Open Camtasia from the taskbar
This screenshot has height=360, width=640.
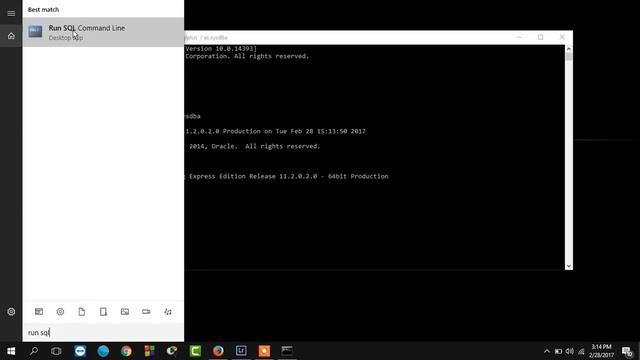pyautogui.click(x=195, y=351)
